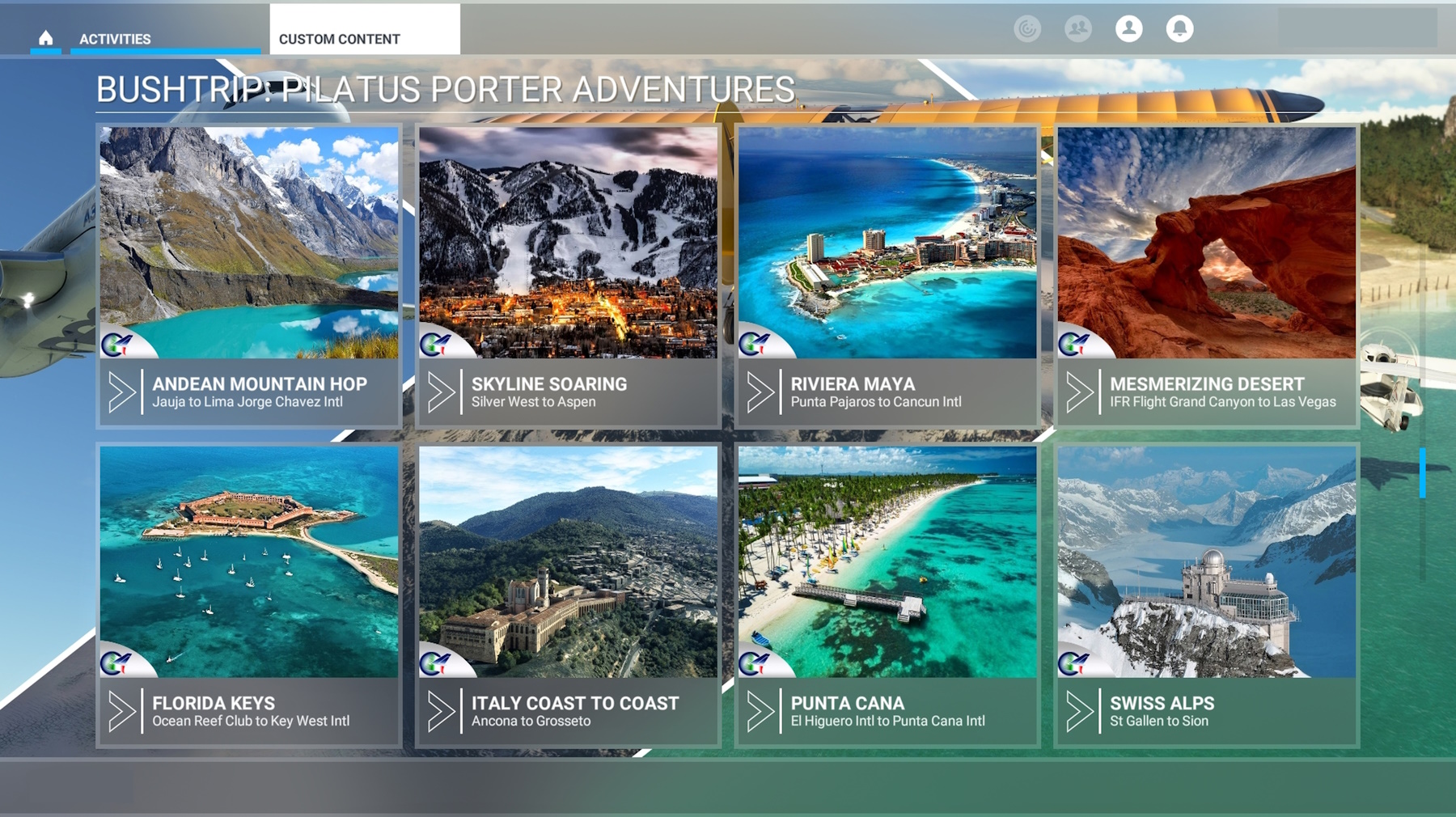
Task: Click the arrow icon beside Riviera Maya
Action: 760,392
